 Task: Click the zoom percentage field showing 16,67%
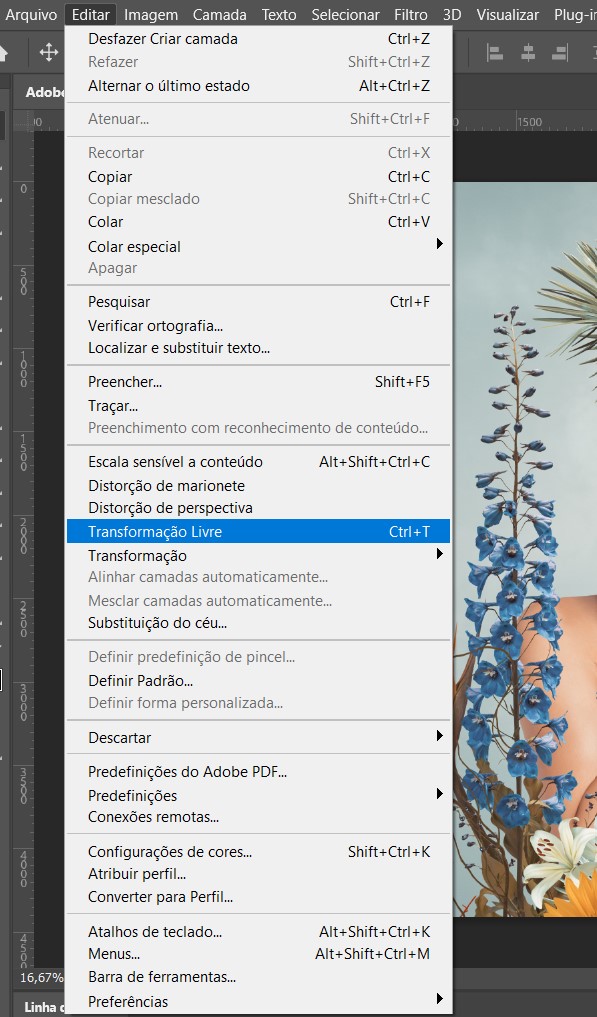(x=42, y=977)
